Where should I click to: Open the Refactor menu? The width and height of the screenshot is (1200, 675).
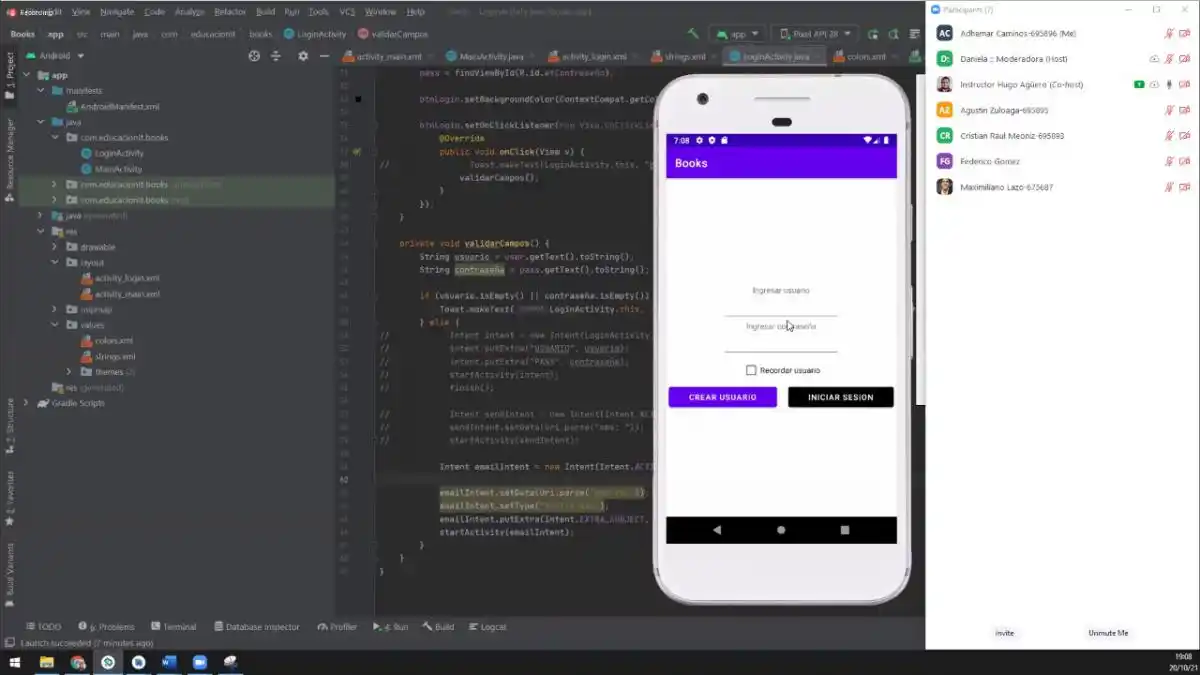pos(230,12)
